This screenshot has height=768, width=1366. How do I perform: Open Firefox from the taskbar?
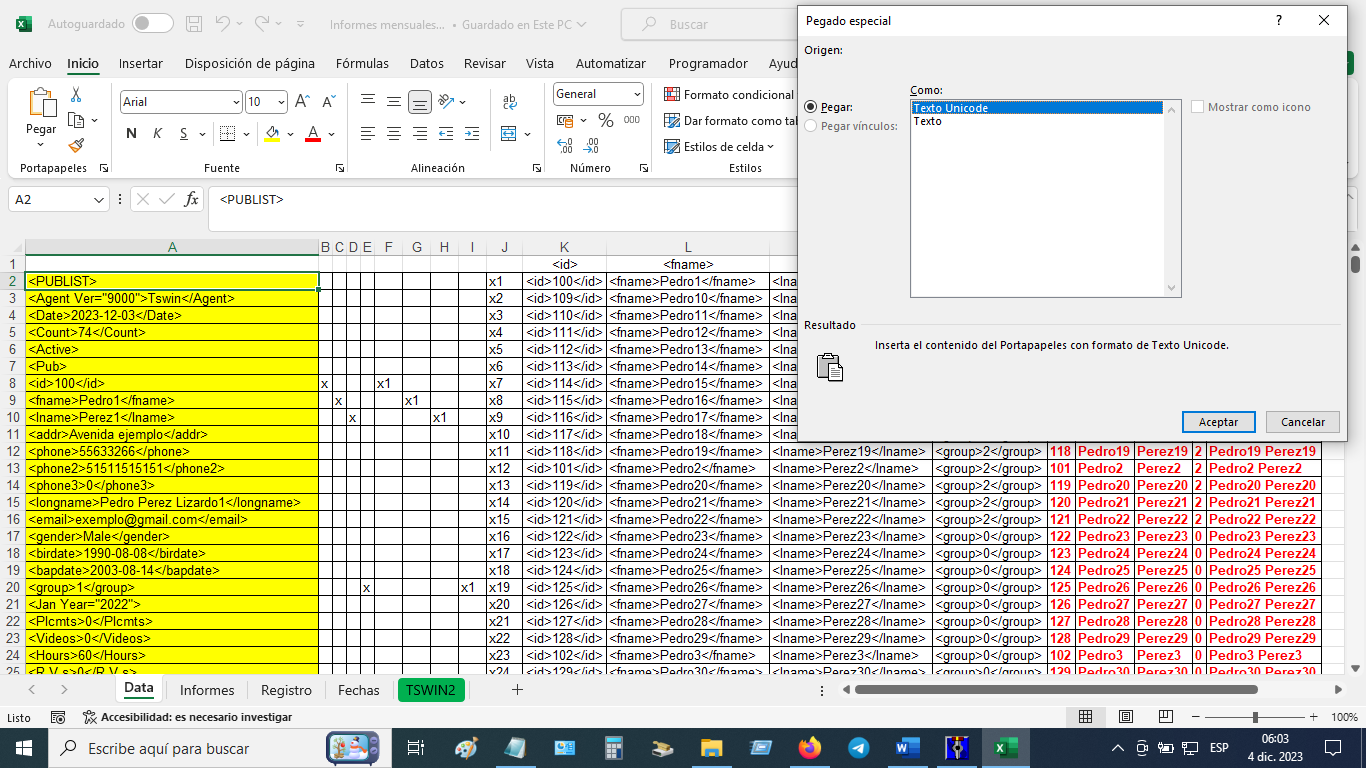click(x=809, y=747)
